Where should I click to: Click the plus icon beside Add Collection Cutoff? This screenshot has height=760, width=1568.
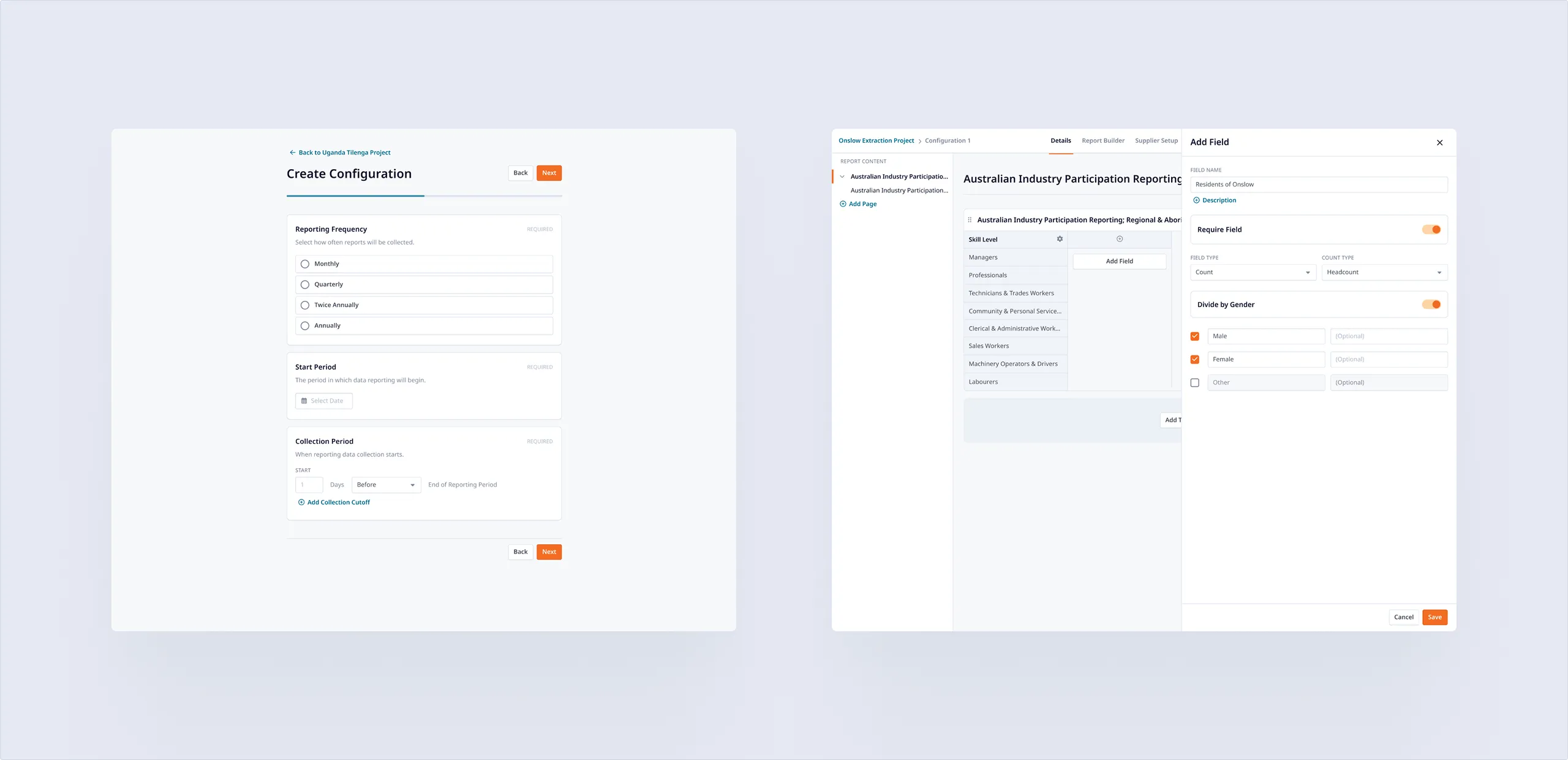(301, 503)
